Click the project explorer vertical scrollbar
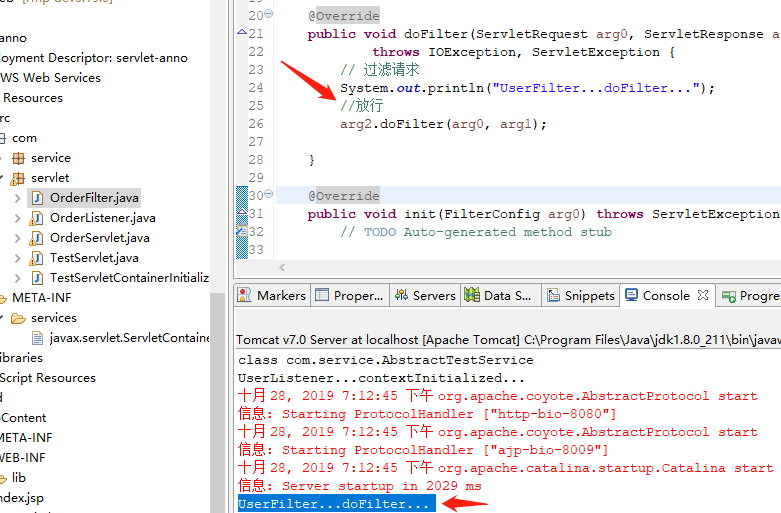781x513 pixels. tap(217, 402)
